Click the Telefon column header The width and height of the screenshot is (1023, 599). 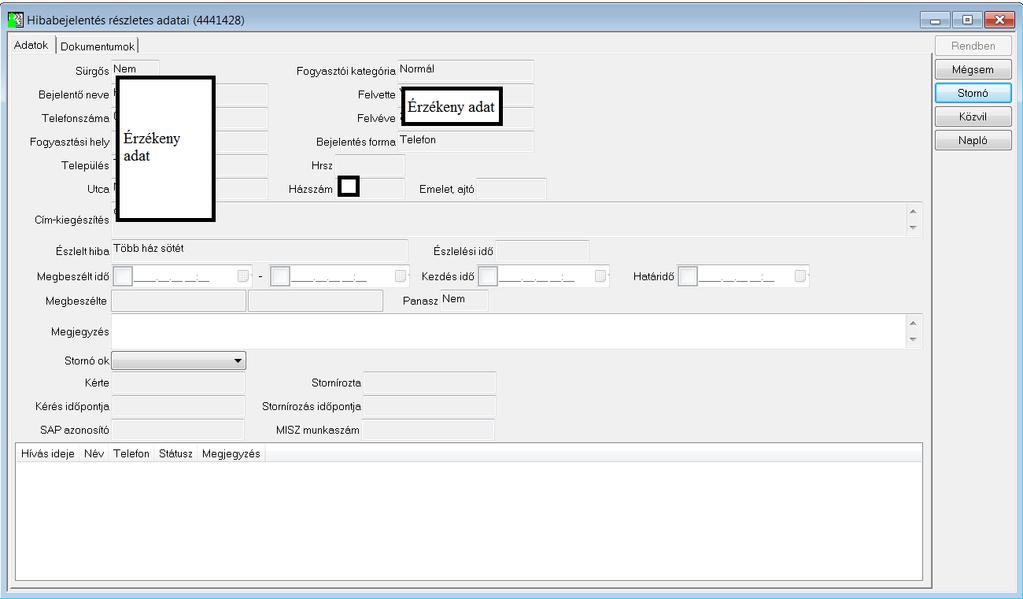click(x=131, y=453)
